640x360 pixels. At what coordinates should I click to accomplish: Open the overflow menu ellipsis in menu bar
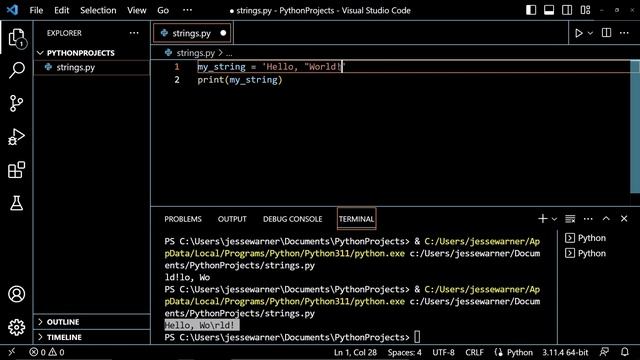click(187, 10)
